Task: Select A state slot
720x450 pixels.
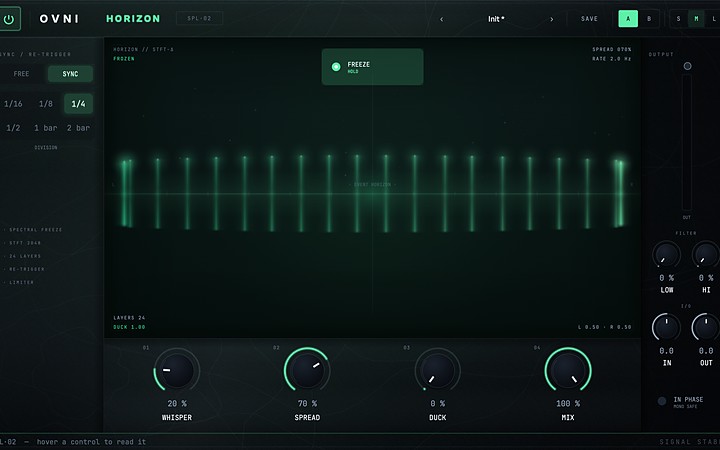Action: coord(628,19)
